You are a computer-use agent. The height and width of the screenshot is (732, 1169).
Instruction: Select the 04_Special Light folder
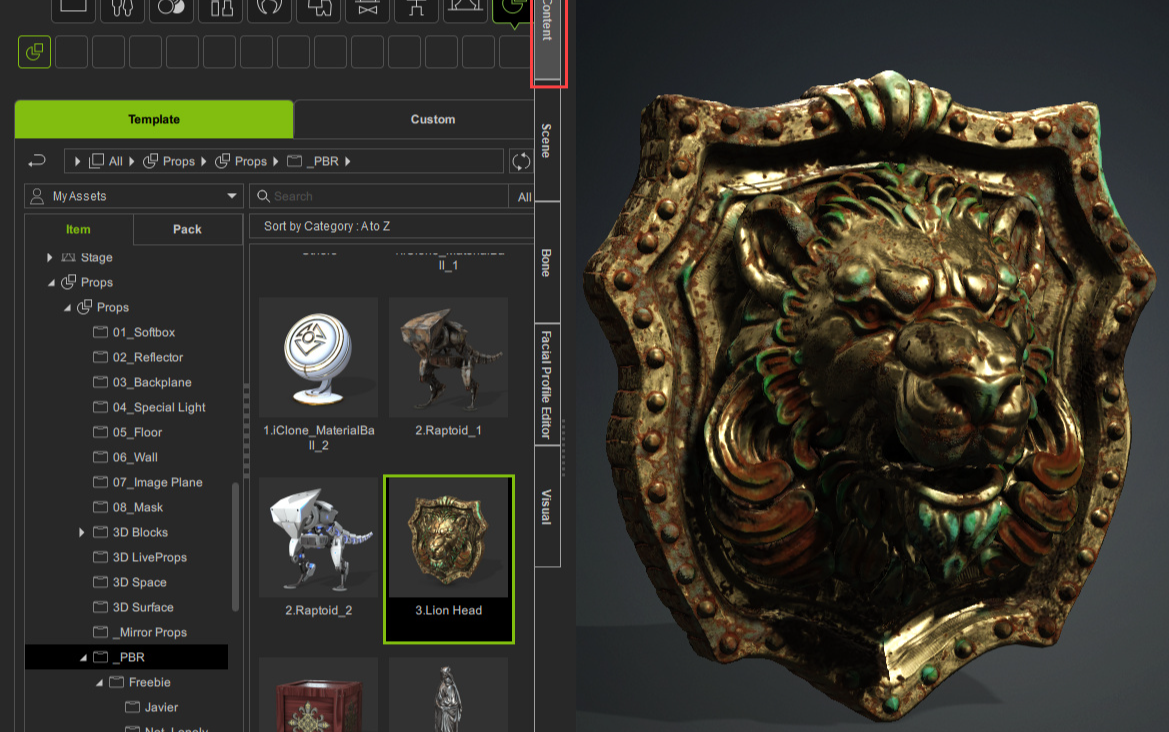coord(158,407)
